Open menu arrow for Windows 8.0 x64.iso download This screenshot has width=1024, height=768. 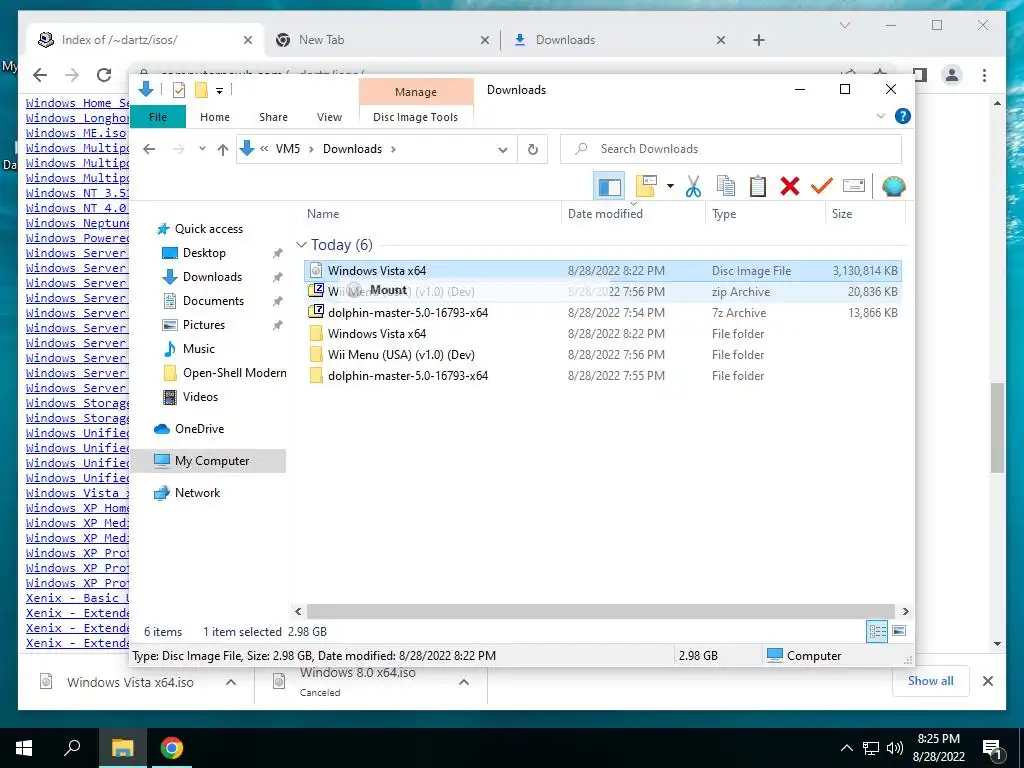tap(464, 682)
